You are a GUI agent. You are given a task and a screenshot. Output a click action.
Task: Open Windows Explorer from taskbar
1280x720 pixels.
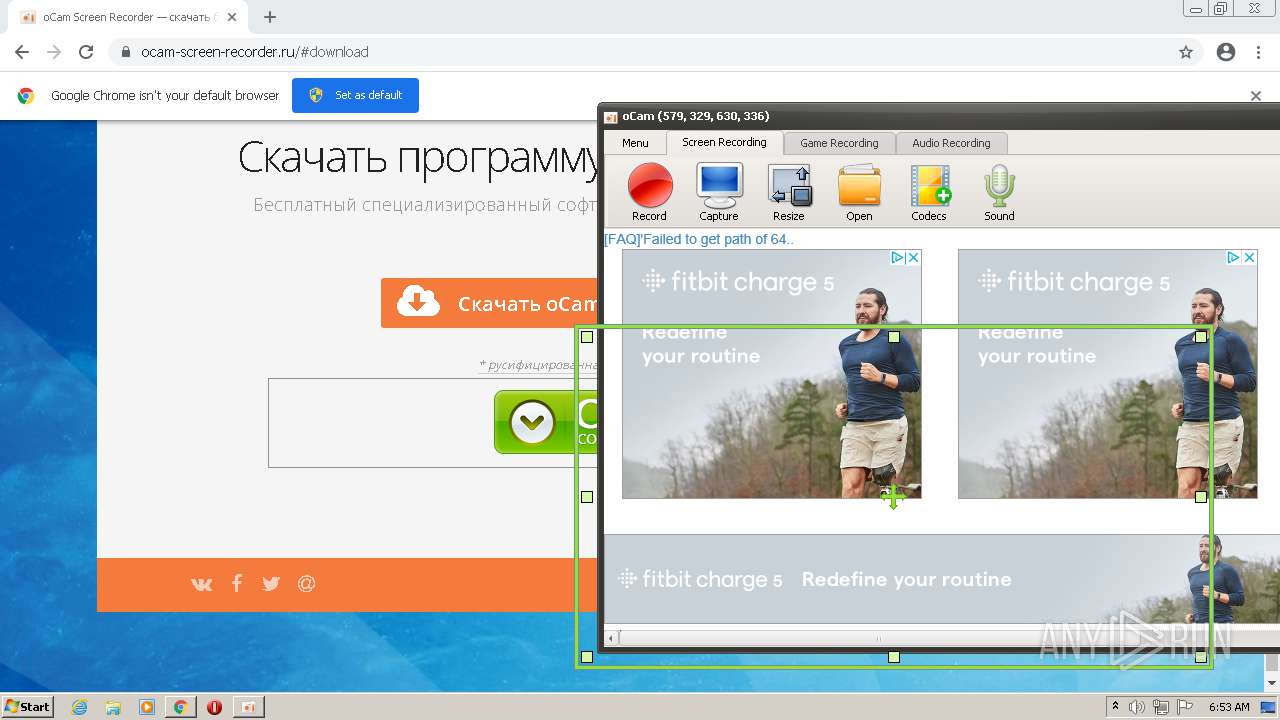113,707
